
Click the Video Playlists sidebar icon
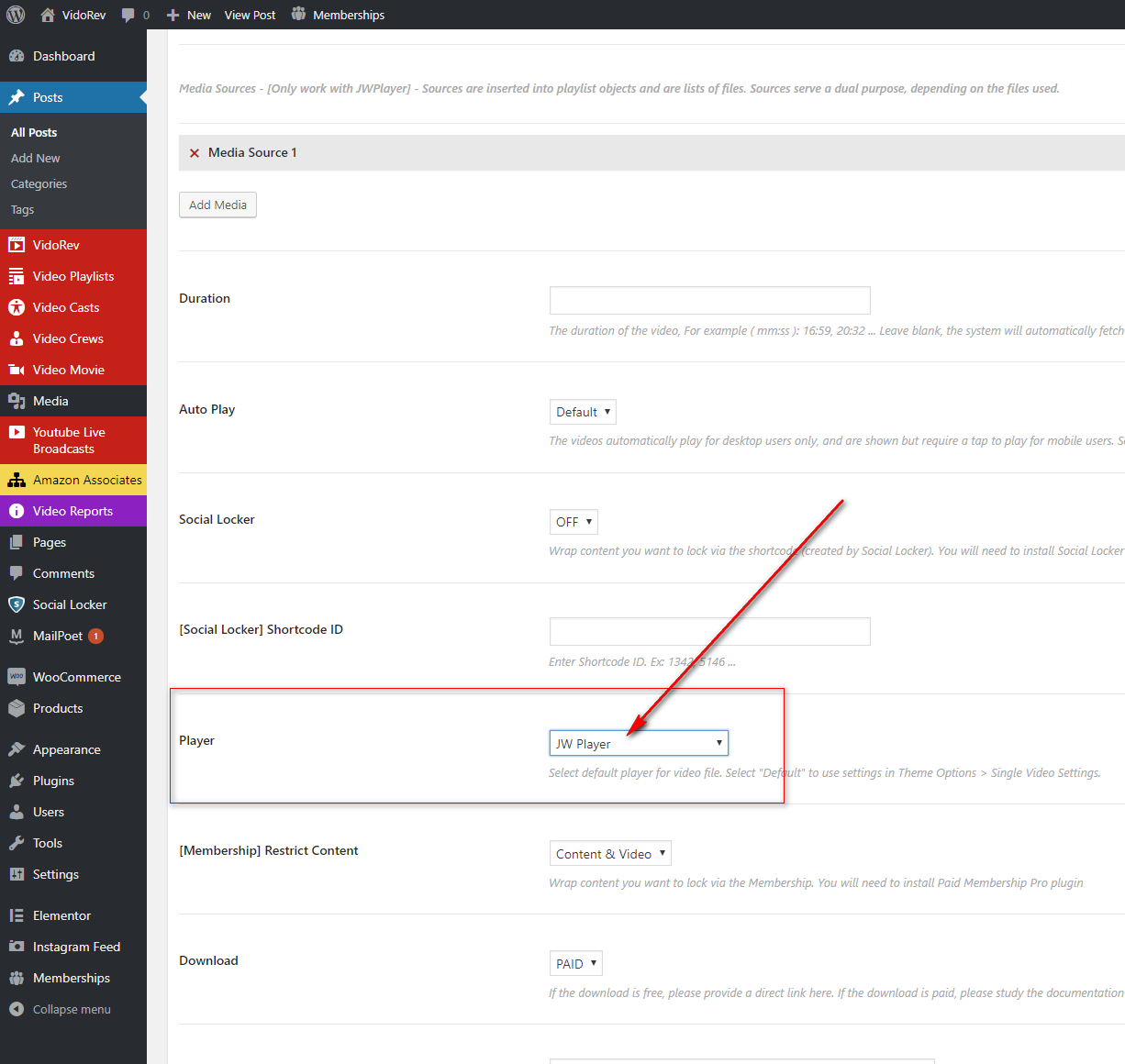(17, 276)
